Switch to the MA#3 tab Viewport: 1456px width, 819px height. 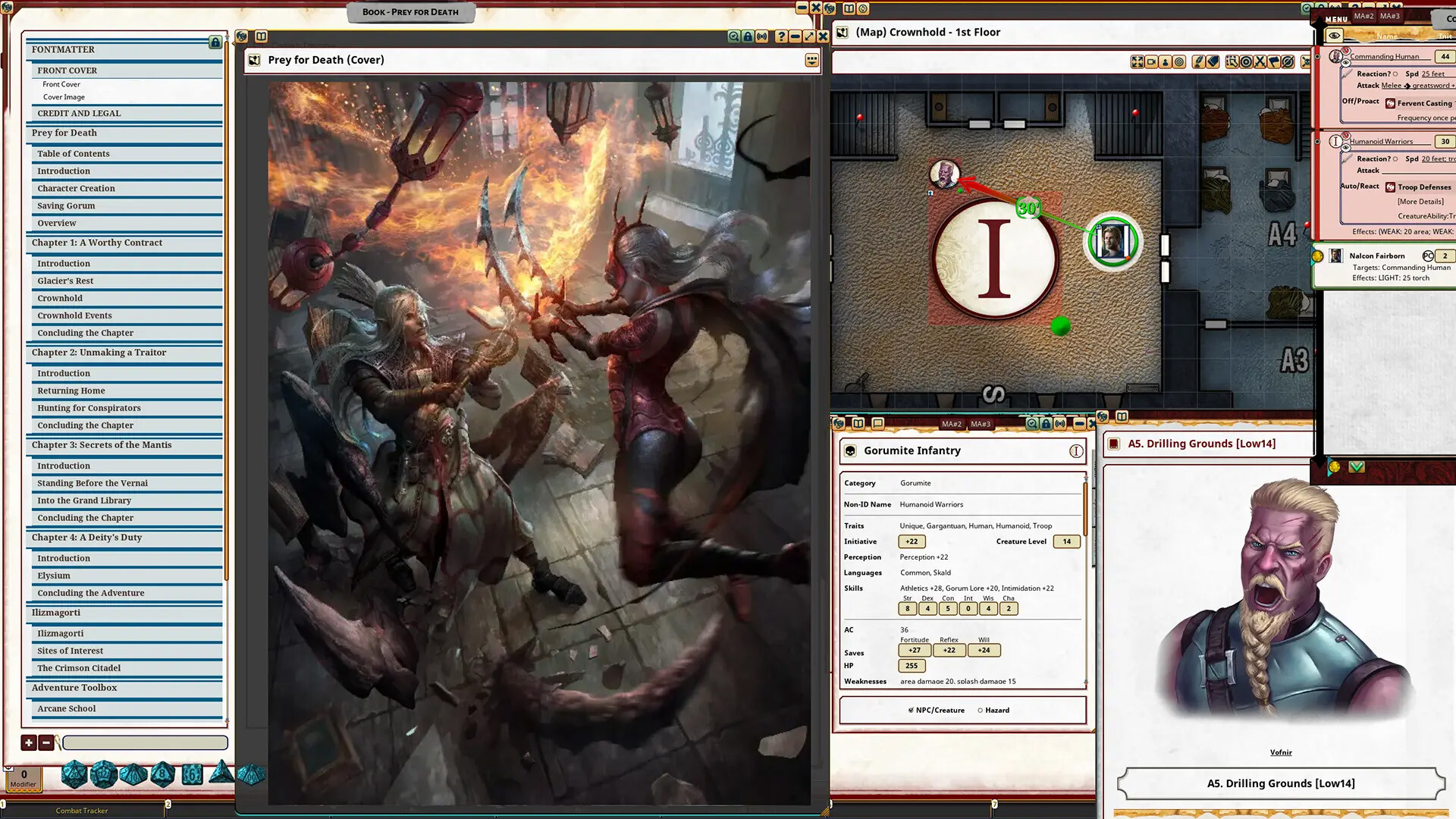pyautogui.click(x=981, y=424)
